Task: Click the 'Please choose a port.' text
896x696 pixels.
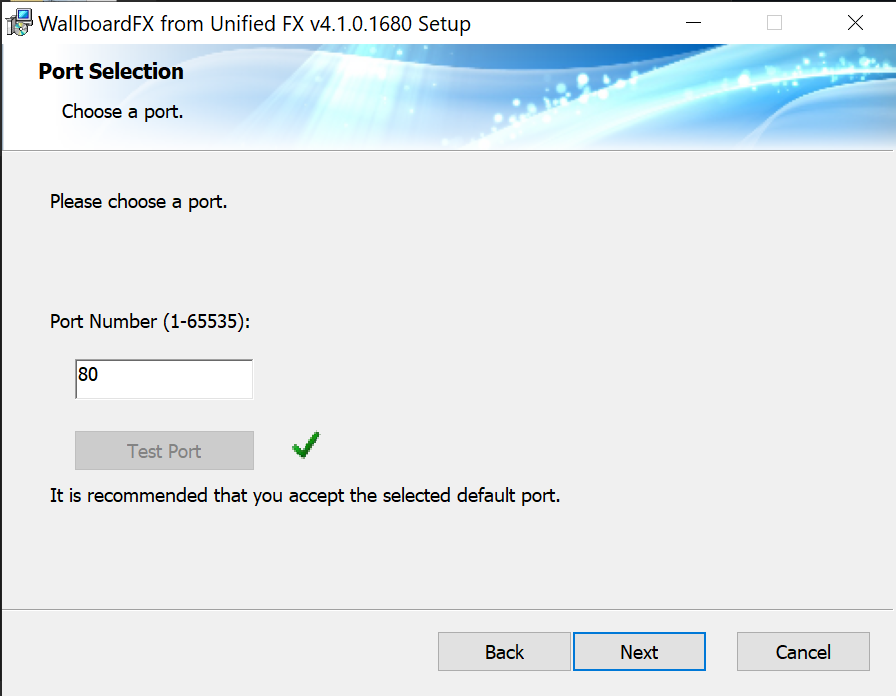Action: click(x=138, y=202)
